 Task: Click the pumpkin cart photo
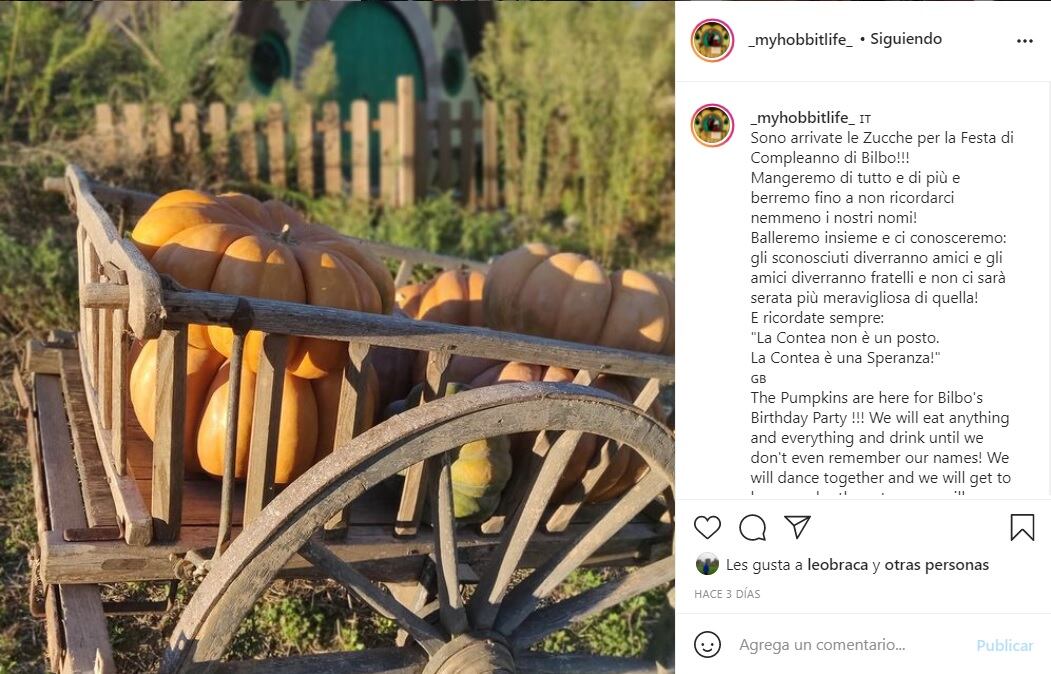[x=337, y=337]
